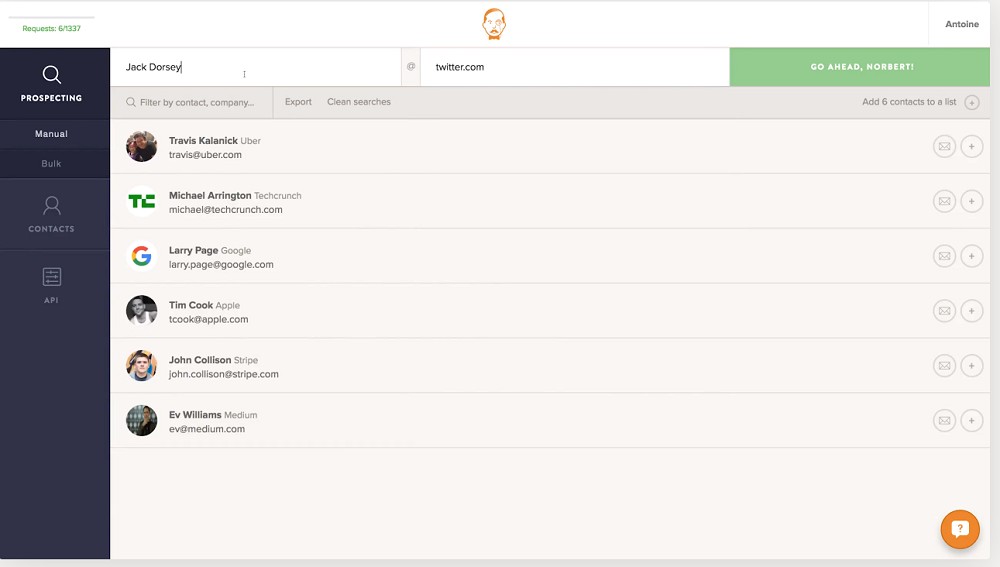This screenshot has height=567, width=1000.
Task: Add Ev Williams to list plus icon
Action: pyautogui.click(x=971, y=421)
